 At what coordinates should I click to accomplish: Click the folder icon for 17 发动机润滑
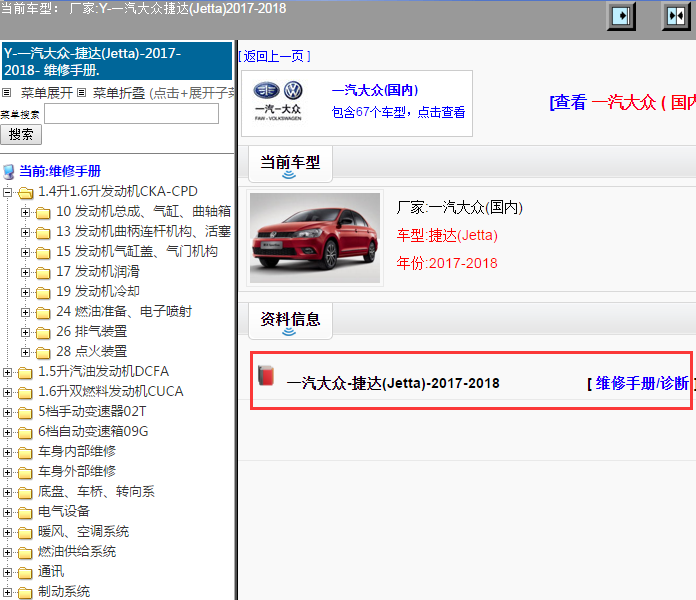(x=43, y=273)
